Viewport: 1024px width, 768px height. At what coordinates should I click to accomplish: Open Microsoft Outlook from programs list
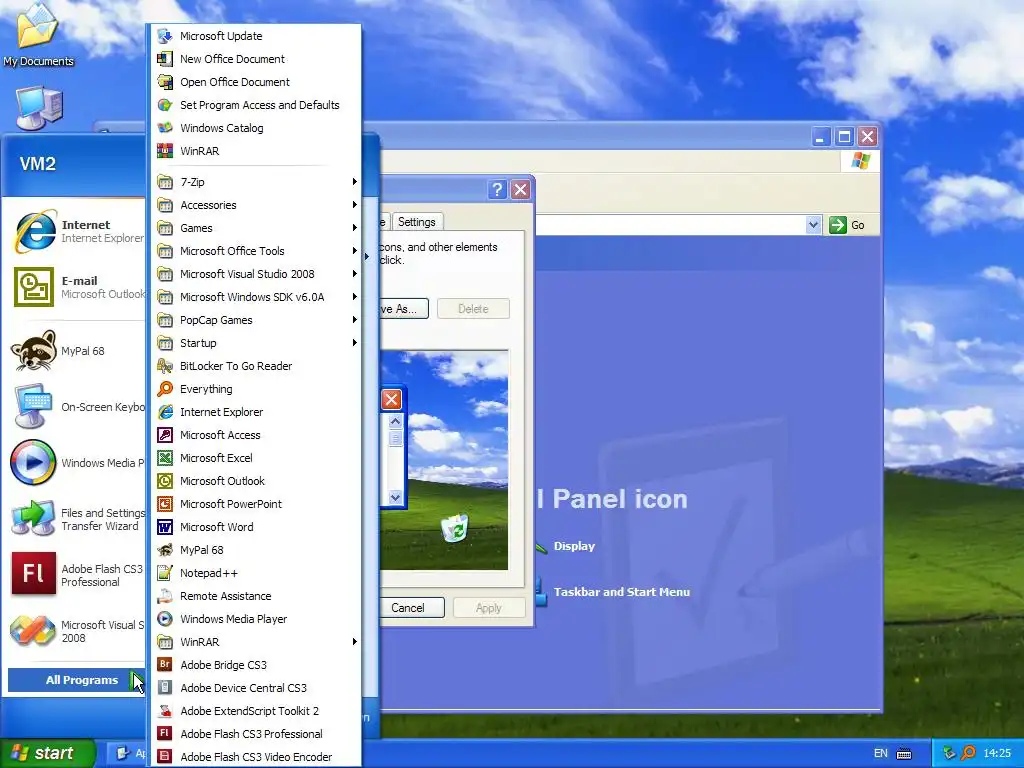(x=256, y=481)
